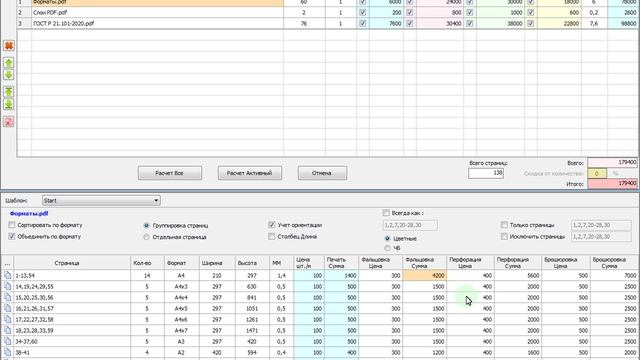The width and height of the screenshot is (640, 360).
Task: Click page icon for row 38-41
Action: (x=7, y=352)
